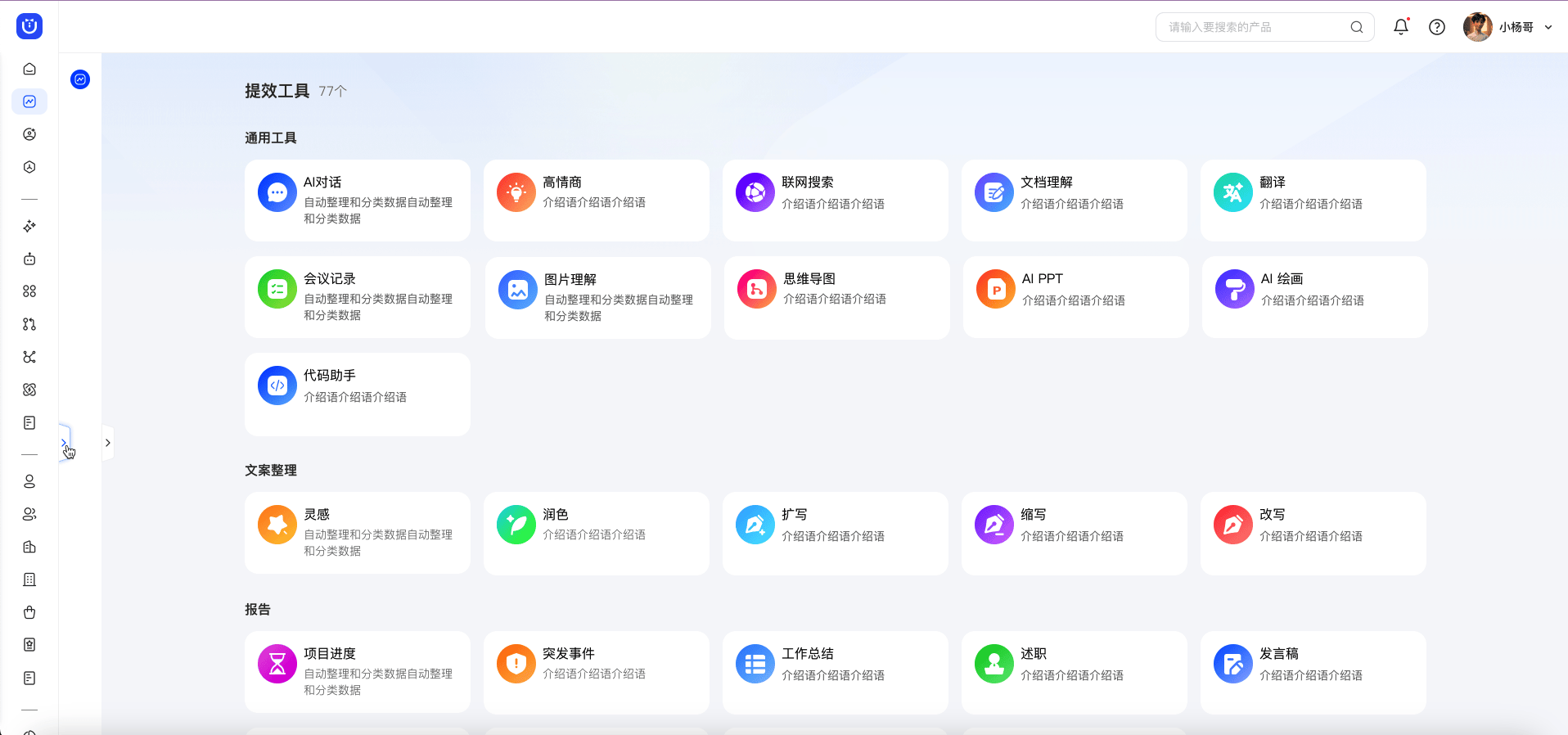Click the home icon in sidebar
Viewport: 1568px width, 735px height.
click(29, 69)
